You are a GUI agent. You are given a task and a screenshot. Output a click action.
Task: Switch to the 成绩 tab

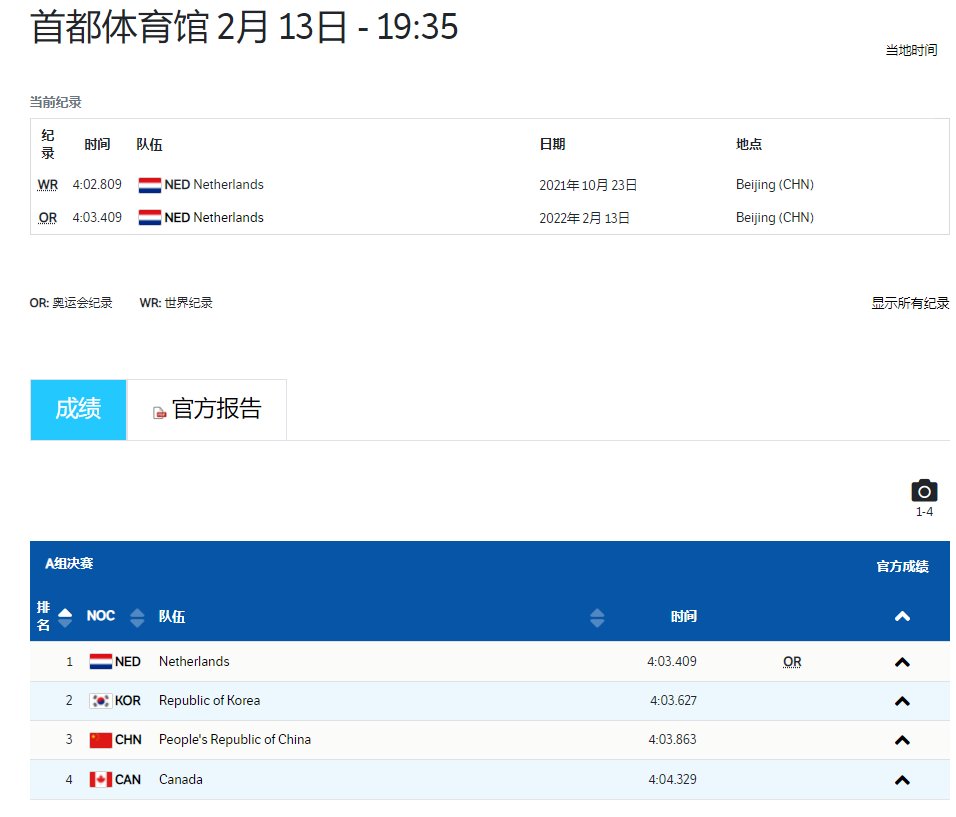pyautogui.click(x=78, y=409)
